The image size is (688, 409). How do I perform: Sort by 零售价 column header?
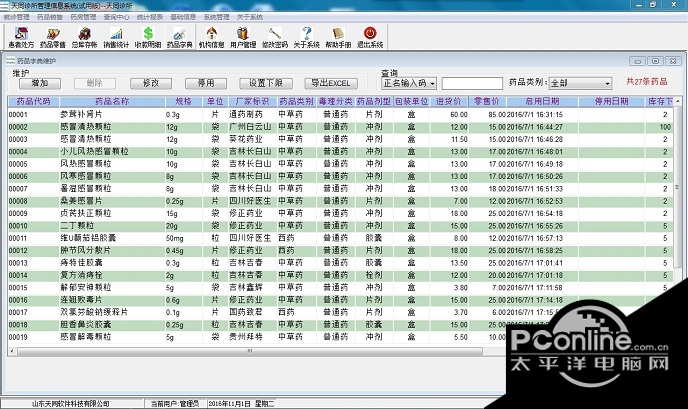click(x=487, y=101)
